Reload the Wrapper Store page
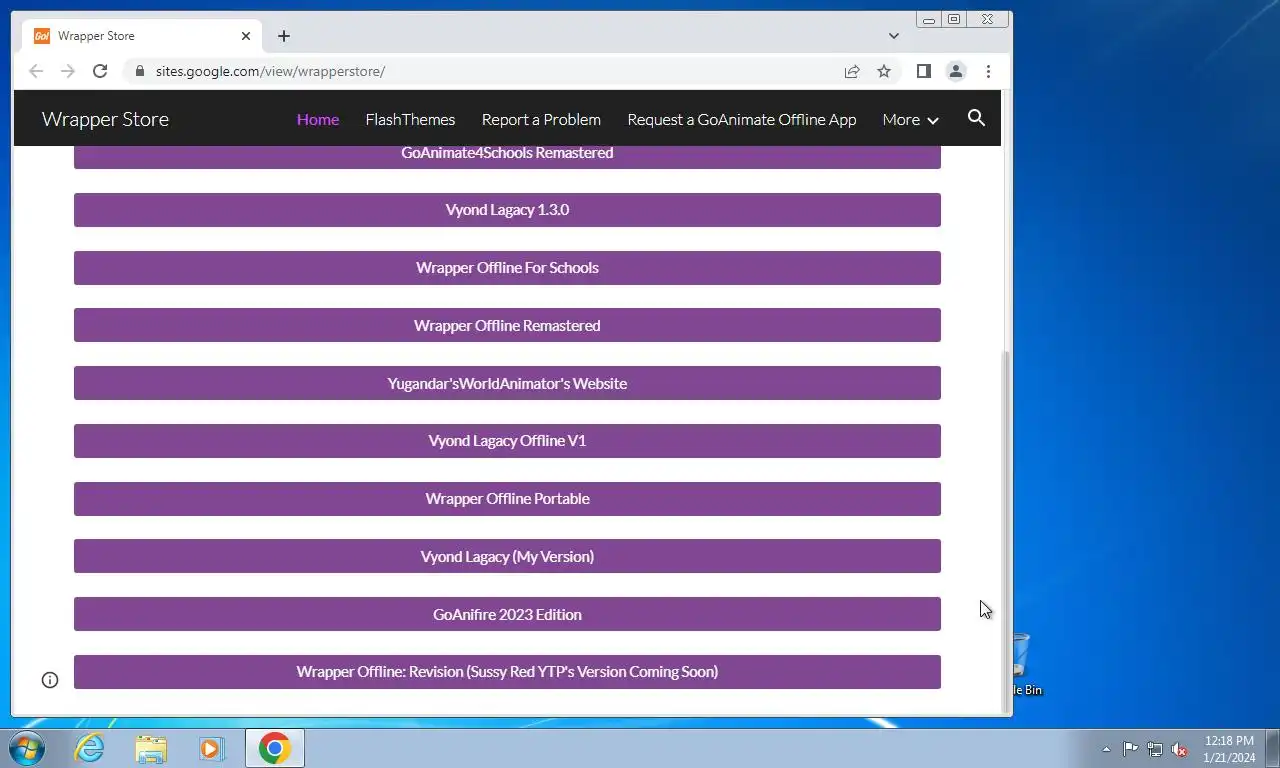 [100, 71]
